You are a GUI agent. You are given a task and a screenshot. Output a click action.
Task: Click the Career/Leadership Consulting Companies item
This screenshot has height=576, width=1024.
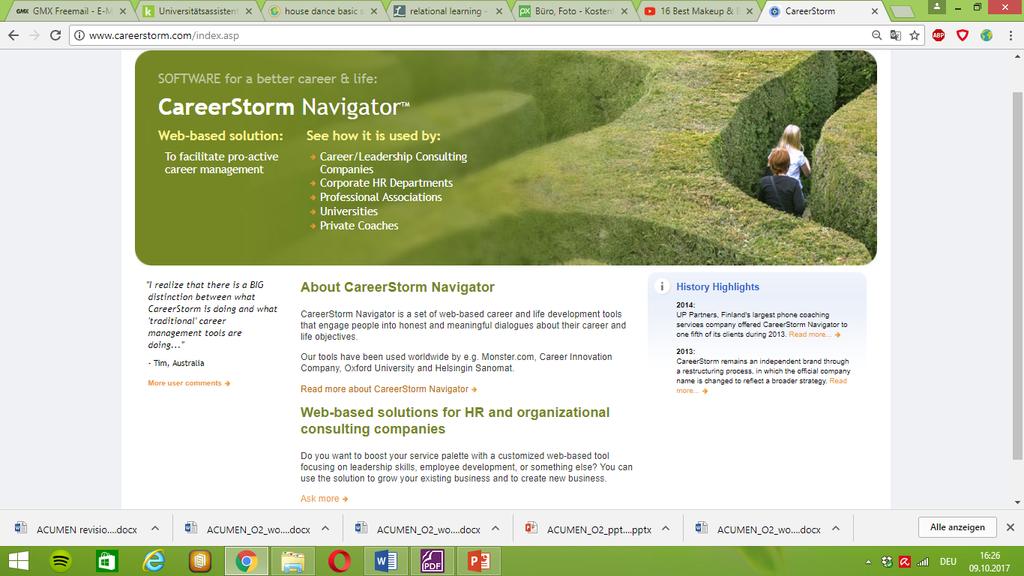[x=393, y=163]
